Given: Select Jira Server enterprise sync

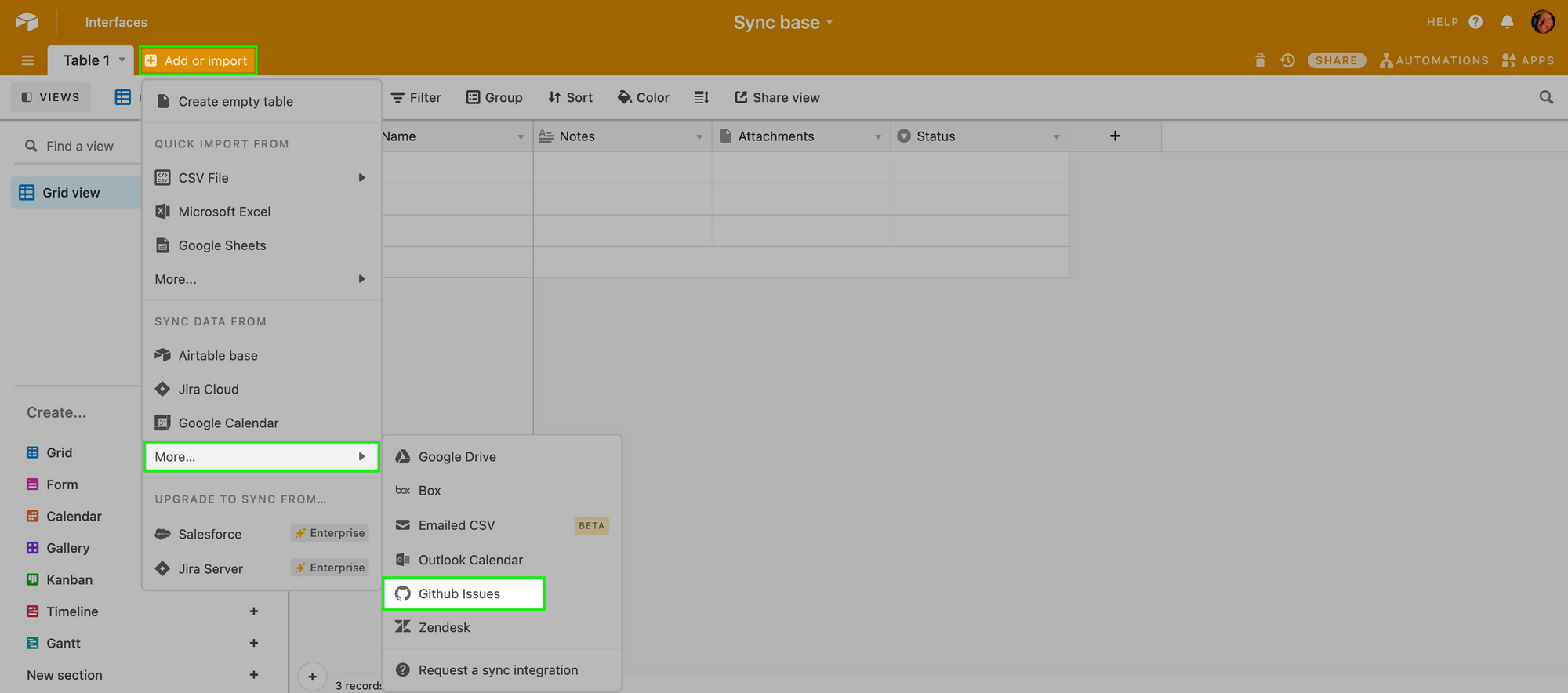Looking at the screenshot, I should coord(261,568).
